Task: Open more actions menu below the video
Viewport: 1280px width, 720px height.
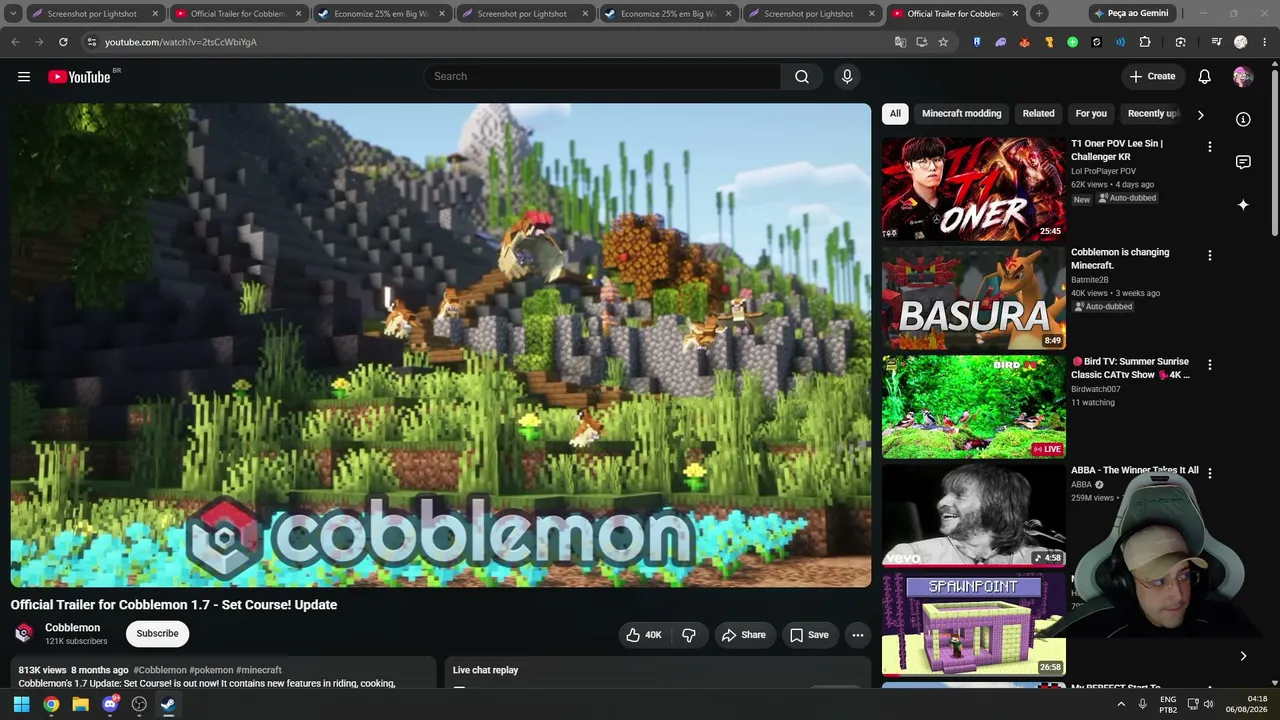Action: pos(857,635)
